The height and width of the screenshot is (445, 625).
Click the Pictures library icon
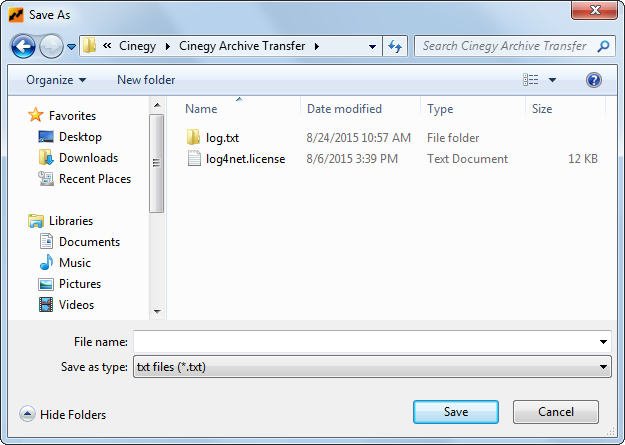(x=46, y=284)
